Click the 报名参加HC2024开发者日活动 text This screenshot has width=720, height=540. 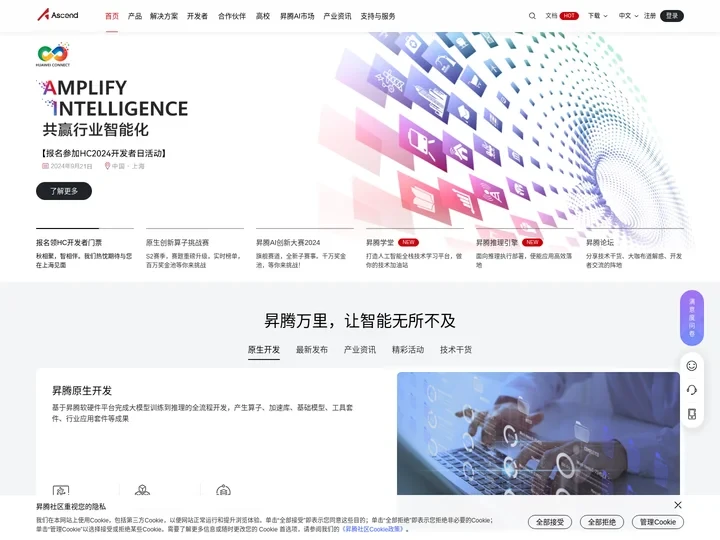(x=103, y=153)
